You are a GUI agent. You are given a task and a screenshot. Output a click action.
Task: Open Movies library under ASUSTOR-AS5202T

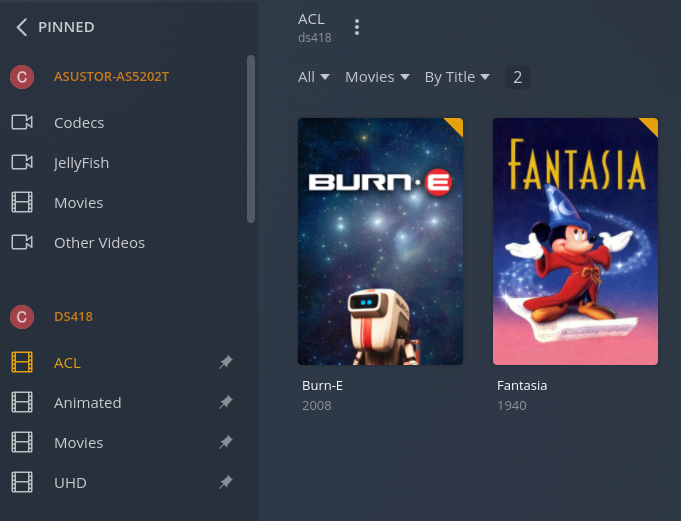pyautogui.click(x=79, y=203)
